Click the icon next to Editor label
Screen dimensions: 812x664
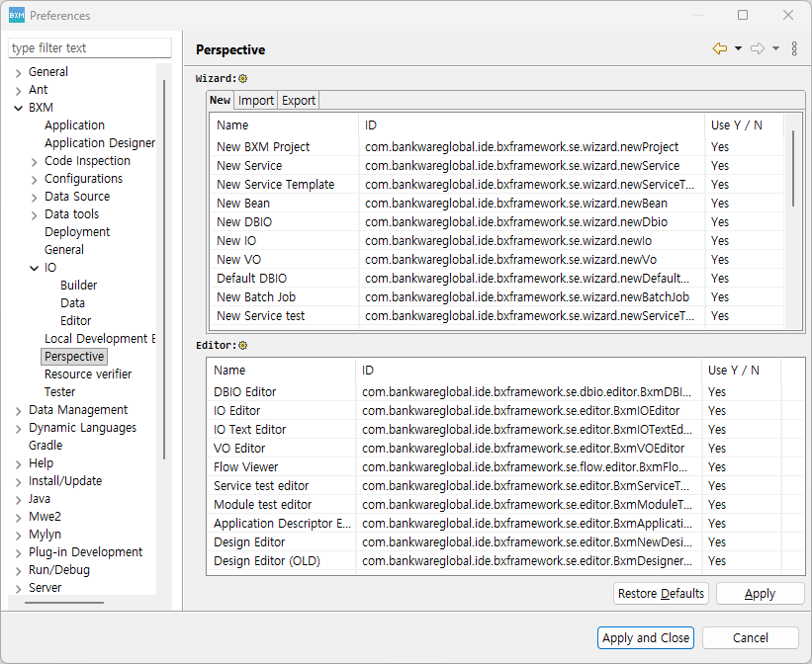243,345
